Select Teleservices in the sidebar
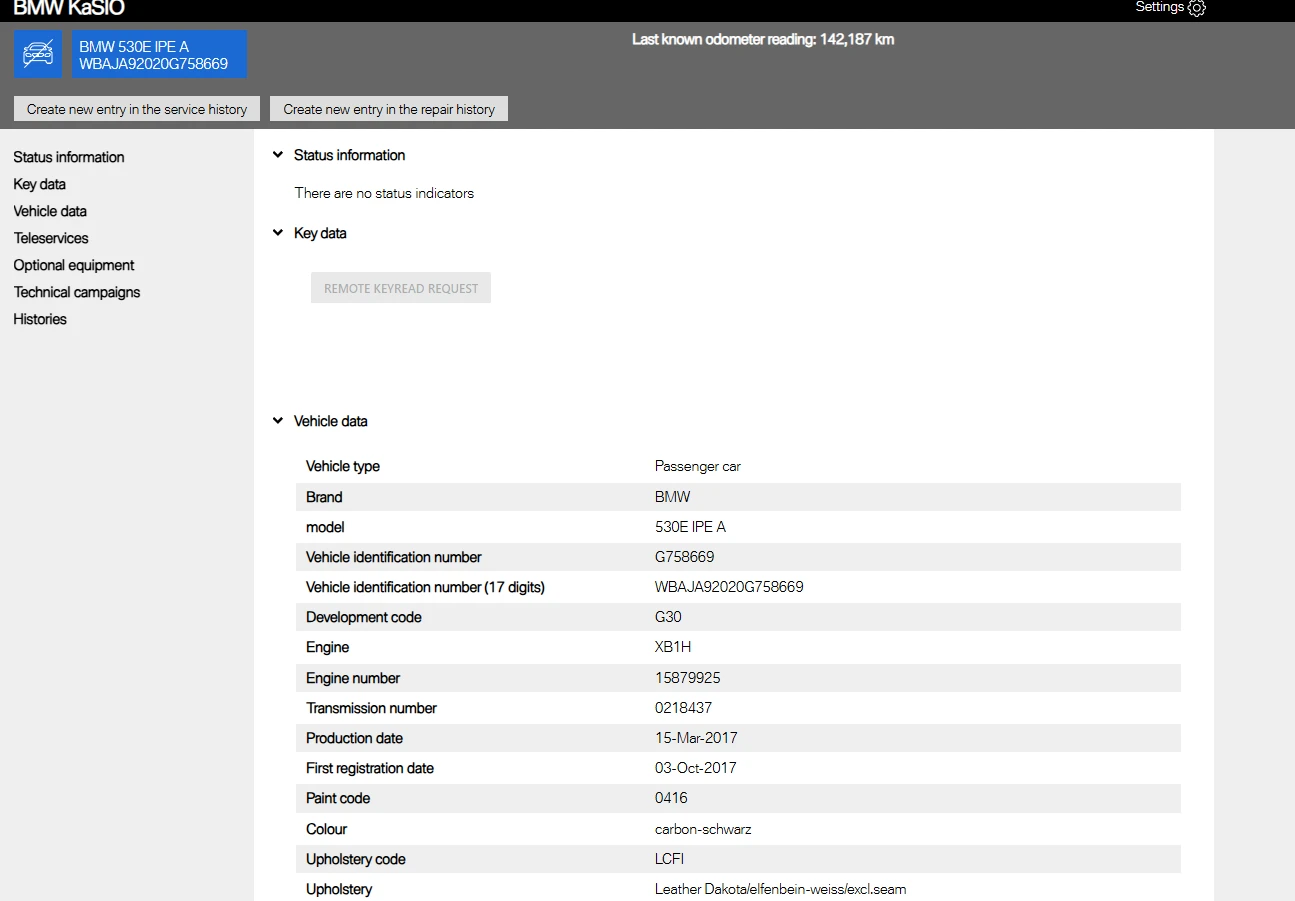This screenshot has width=1295, height=901. click(x=51, y=238)
